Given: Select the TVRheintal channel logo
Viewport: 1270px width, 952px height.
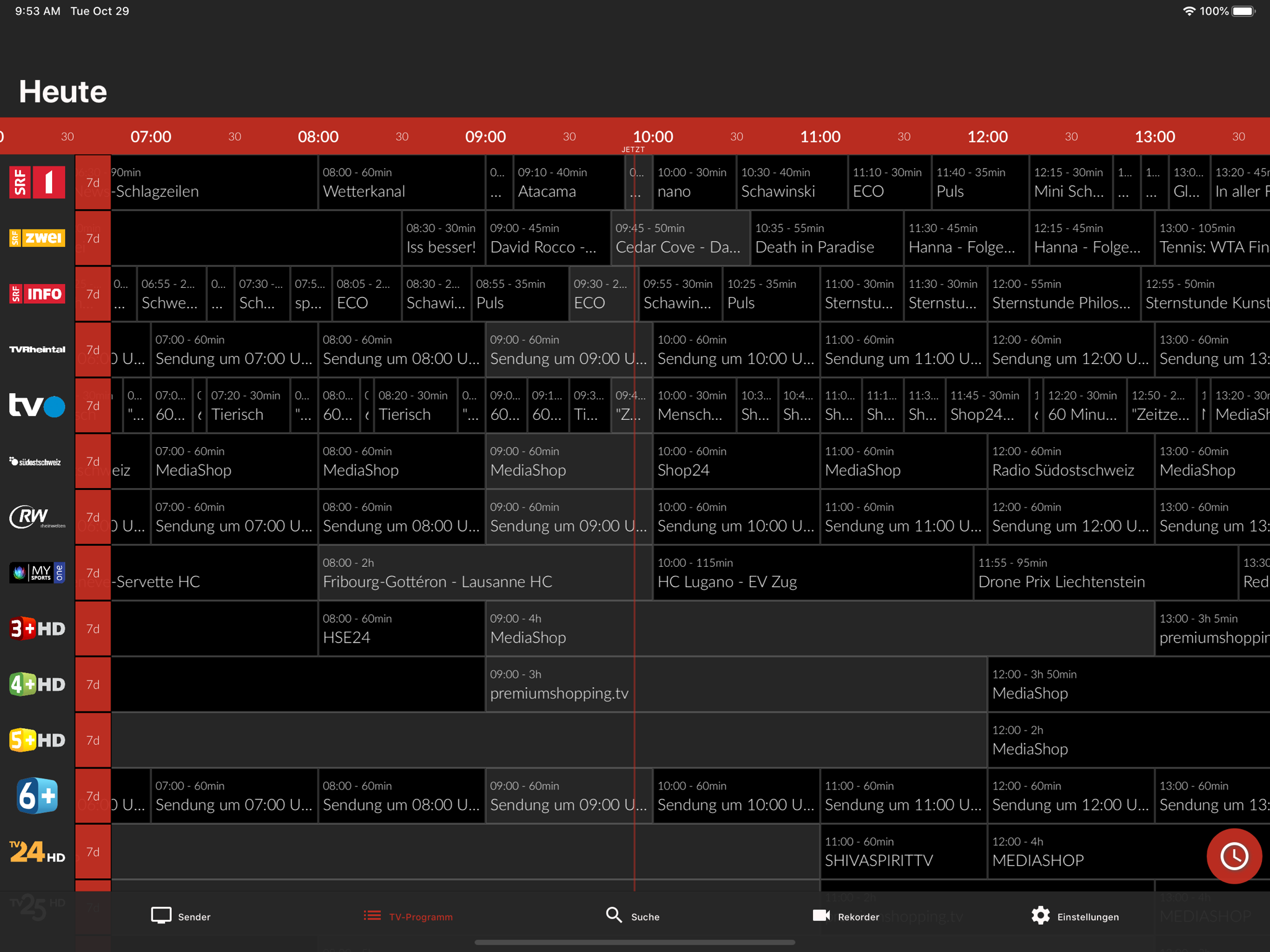Looking at the screenshot, I should point(37,350).
